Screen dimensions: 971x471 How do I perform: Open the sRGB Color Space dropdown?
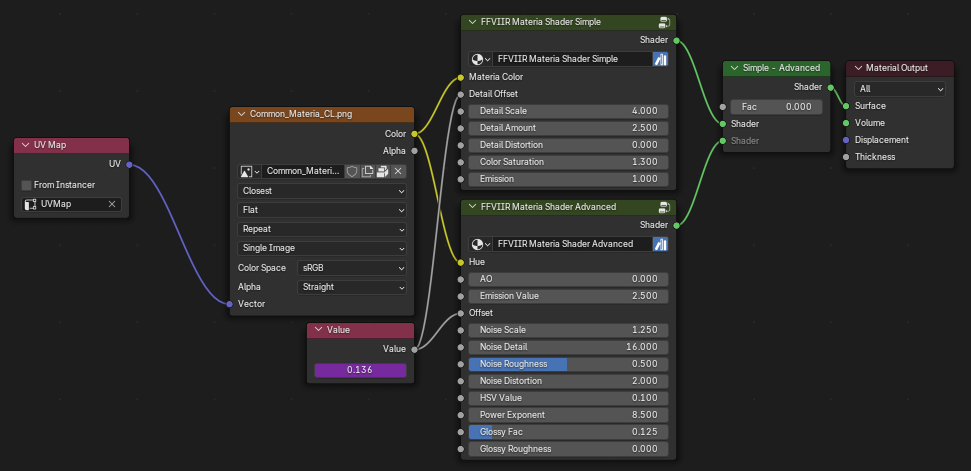(x=352, y=268)
